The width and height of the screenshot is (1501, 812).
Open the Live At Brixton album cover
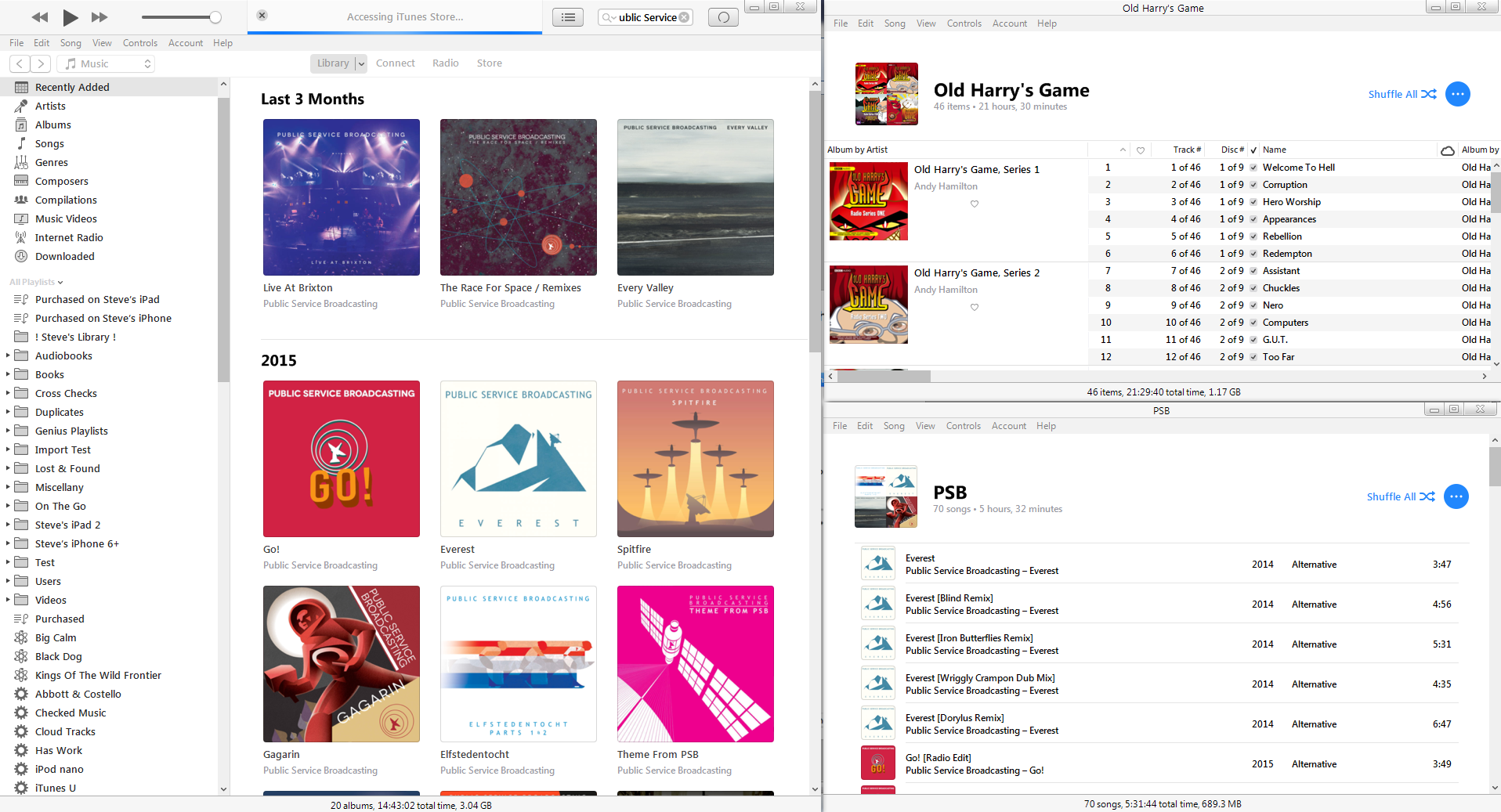coord(342,197)
